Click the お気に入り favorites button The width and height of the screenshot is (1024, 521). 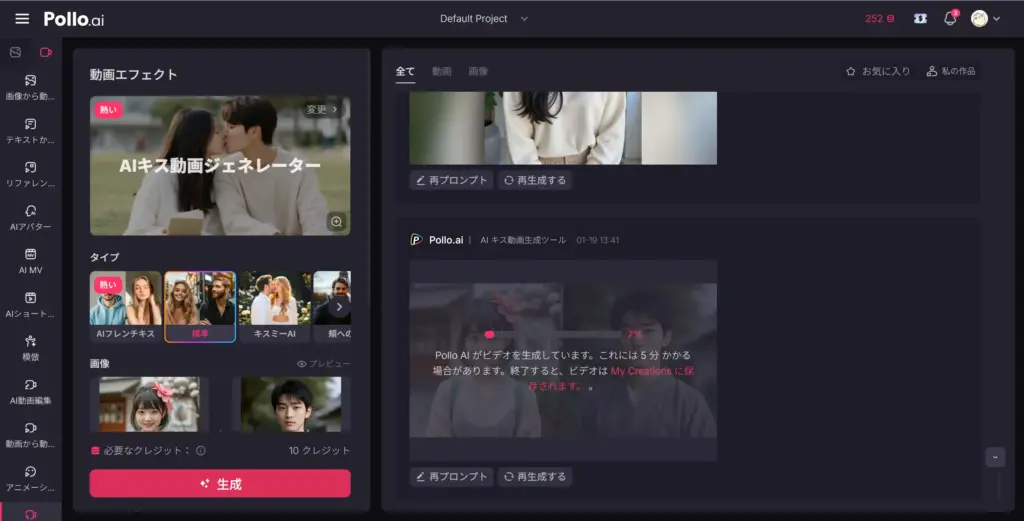click(877, 72)
